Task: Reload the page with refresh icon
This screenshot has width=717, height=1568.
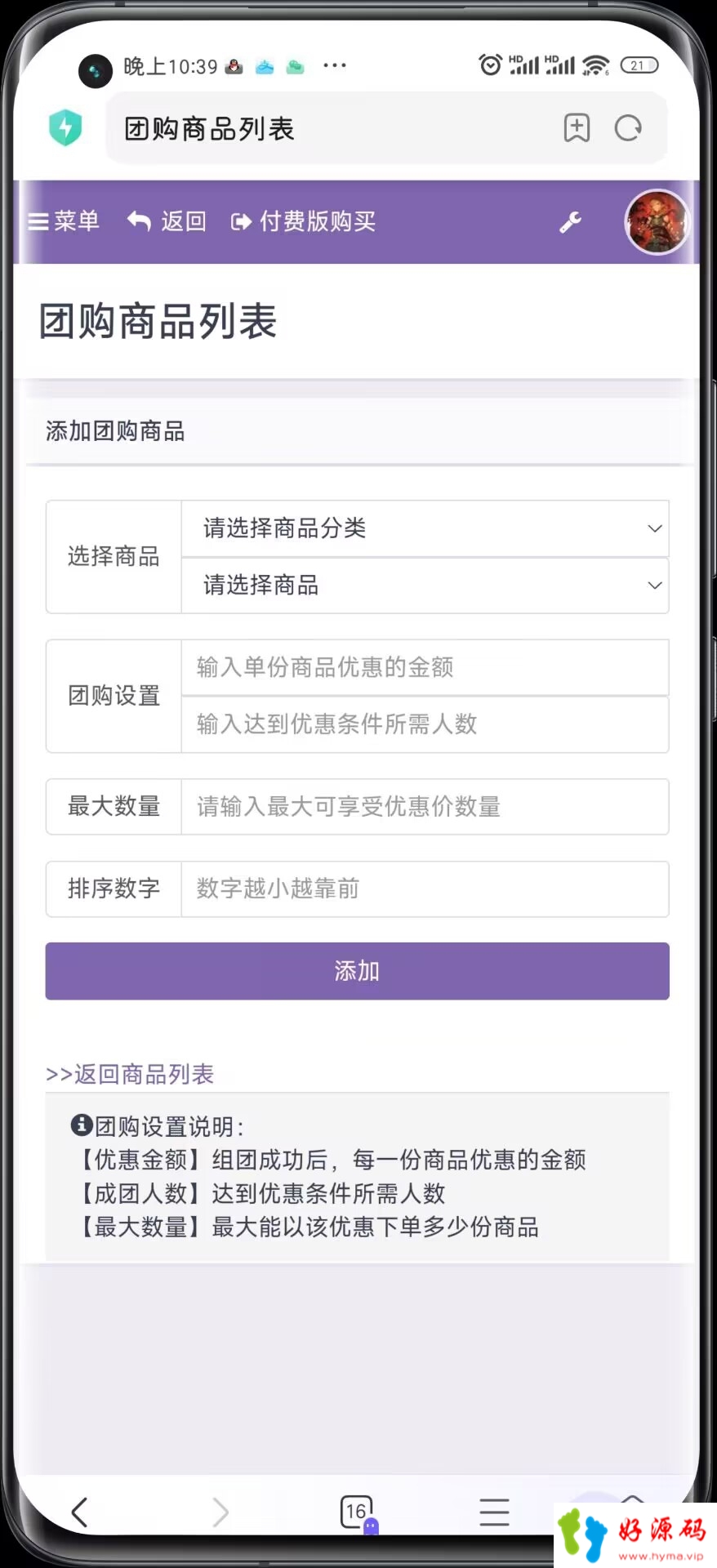Action: [628, 128]
